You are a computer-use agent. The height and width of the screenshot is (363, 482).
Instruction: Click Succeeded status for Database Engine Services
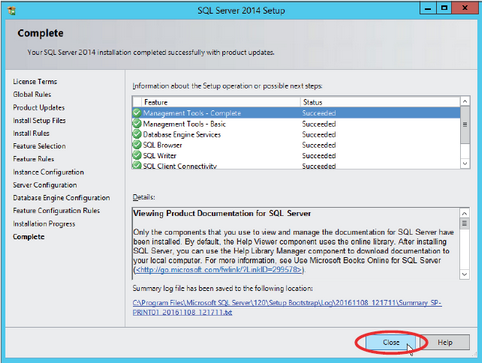[x=319, y=134]
